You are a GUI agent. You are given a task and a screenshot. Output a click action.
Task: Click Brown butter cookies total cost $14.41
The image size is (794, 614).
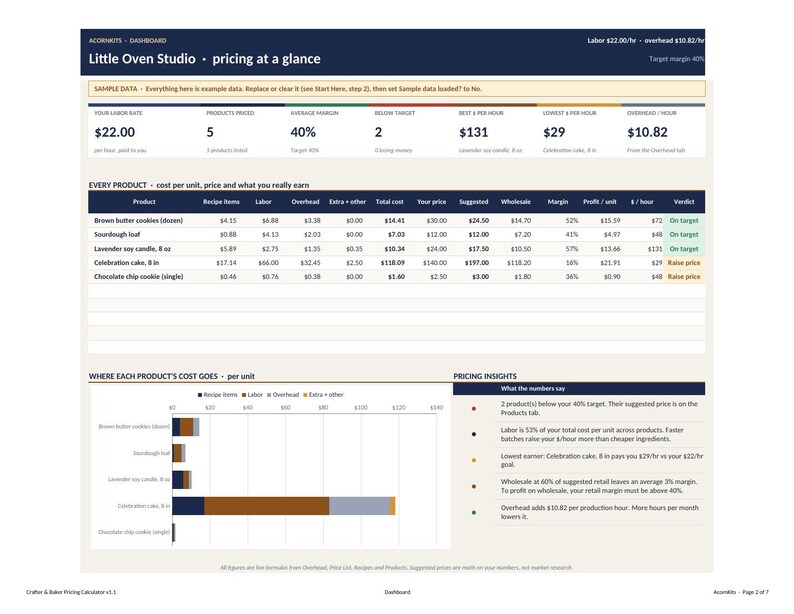click(394, 221)
